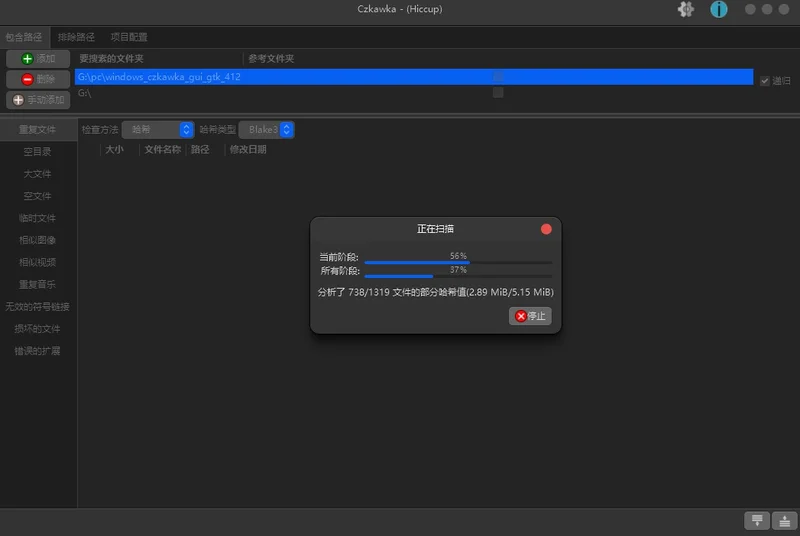Toggle bottom panel with left bottom-right icon
The height and width of the screenshot is (536, 800).
(757, 520)
